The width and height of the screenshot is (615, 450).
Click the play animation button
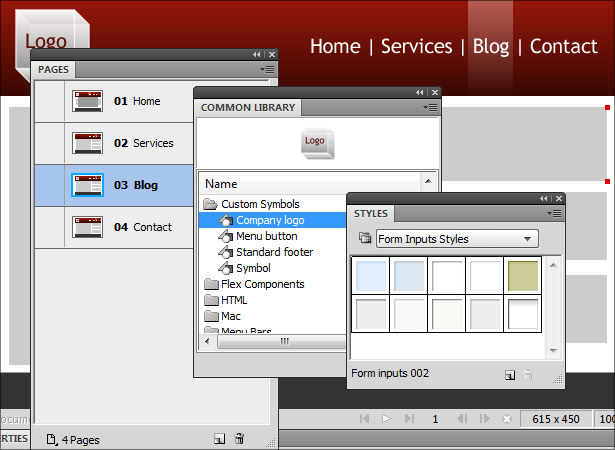[x=386, y=419]
